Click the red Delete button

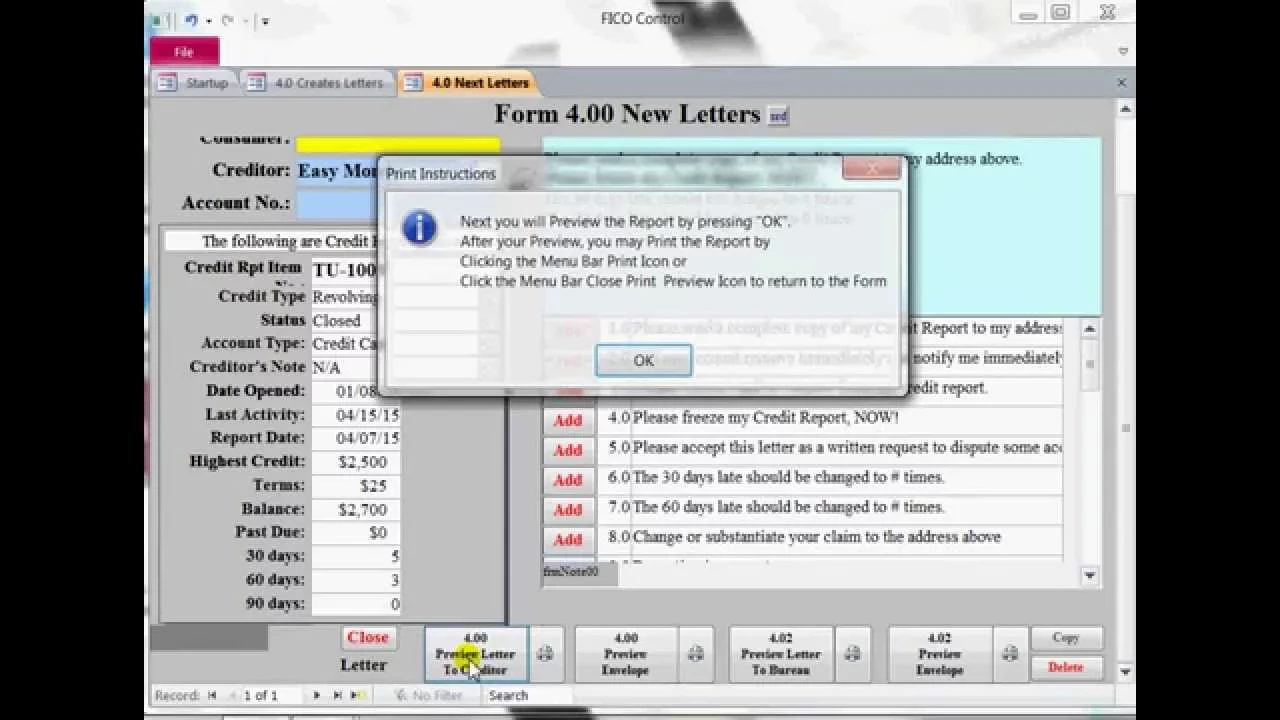(x=1065, y=667)
